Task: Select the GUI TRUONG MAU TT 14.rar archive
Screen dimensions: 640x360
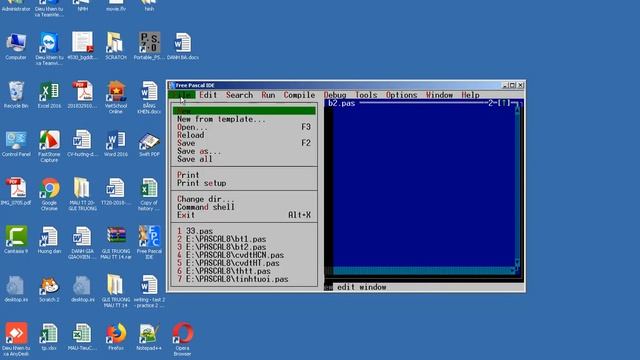Action: click(x=116, y=242)
